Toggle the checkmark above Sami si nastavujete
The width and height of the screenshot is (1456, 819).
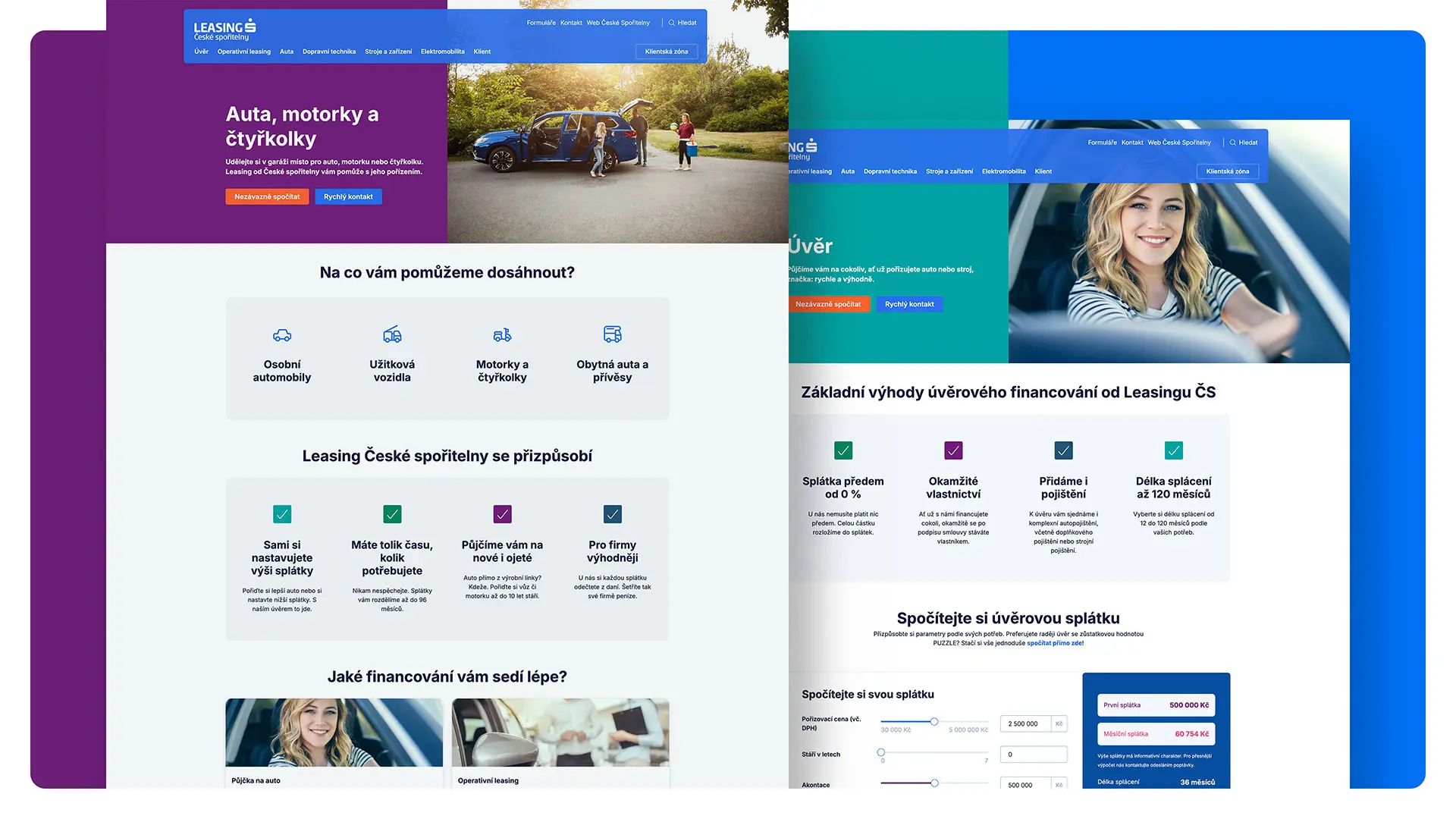pos(282,514)
